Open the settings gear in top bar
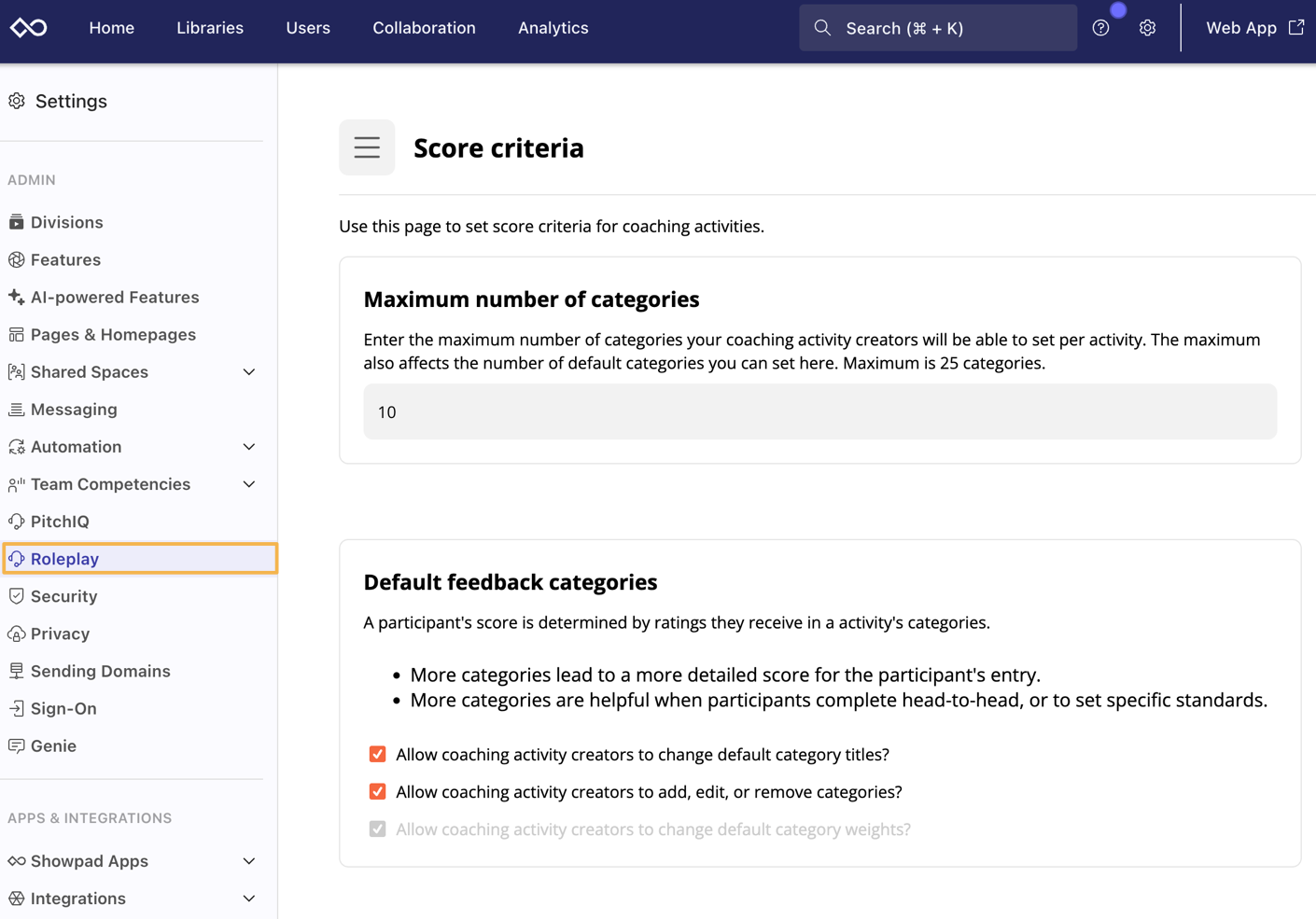1316x919 pixels. [1147, 28]
